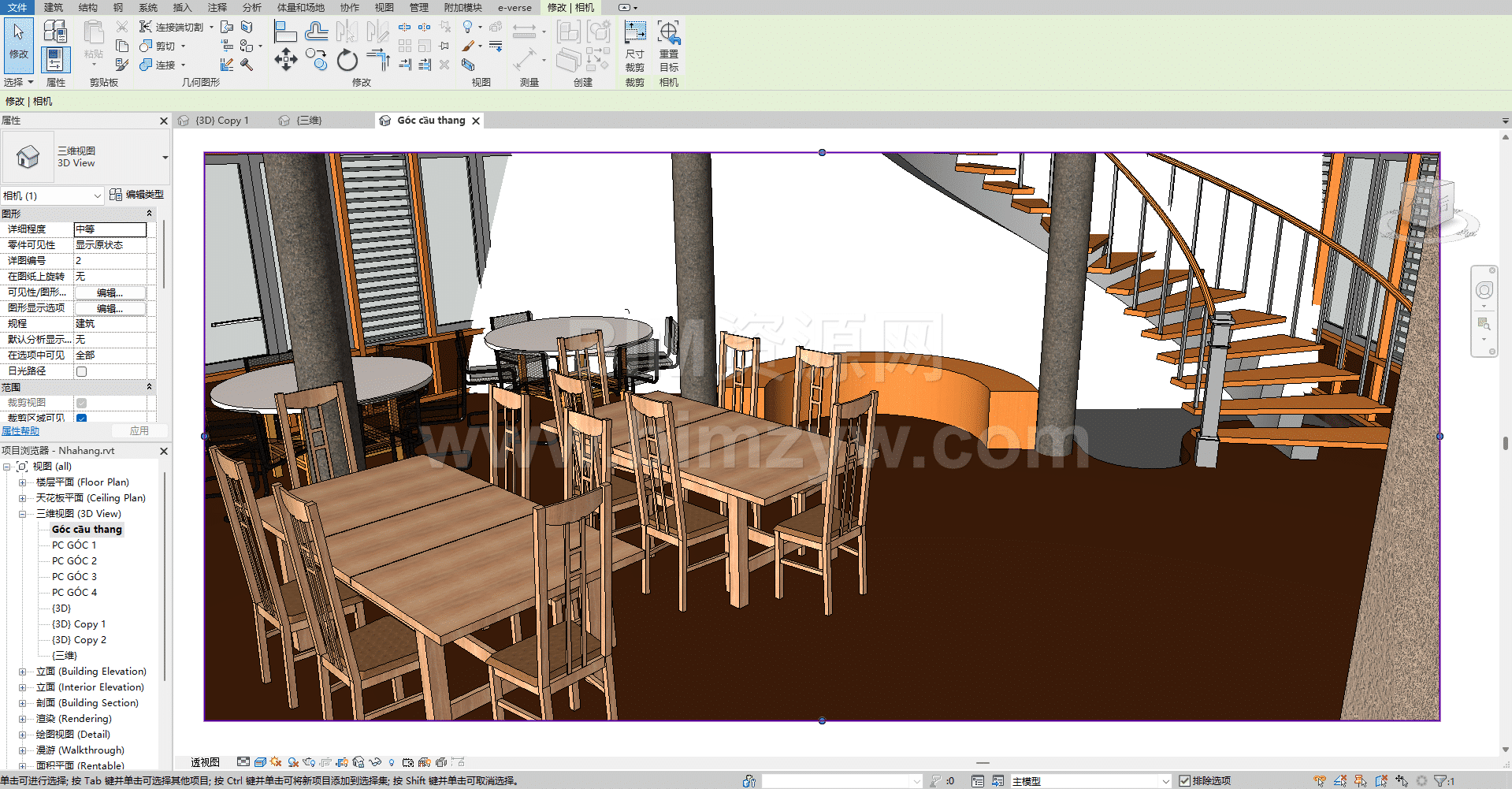The image size is (1512, 789).
Task: Select the Pin tool
Action: (444, 46)
